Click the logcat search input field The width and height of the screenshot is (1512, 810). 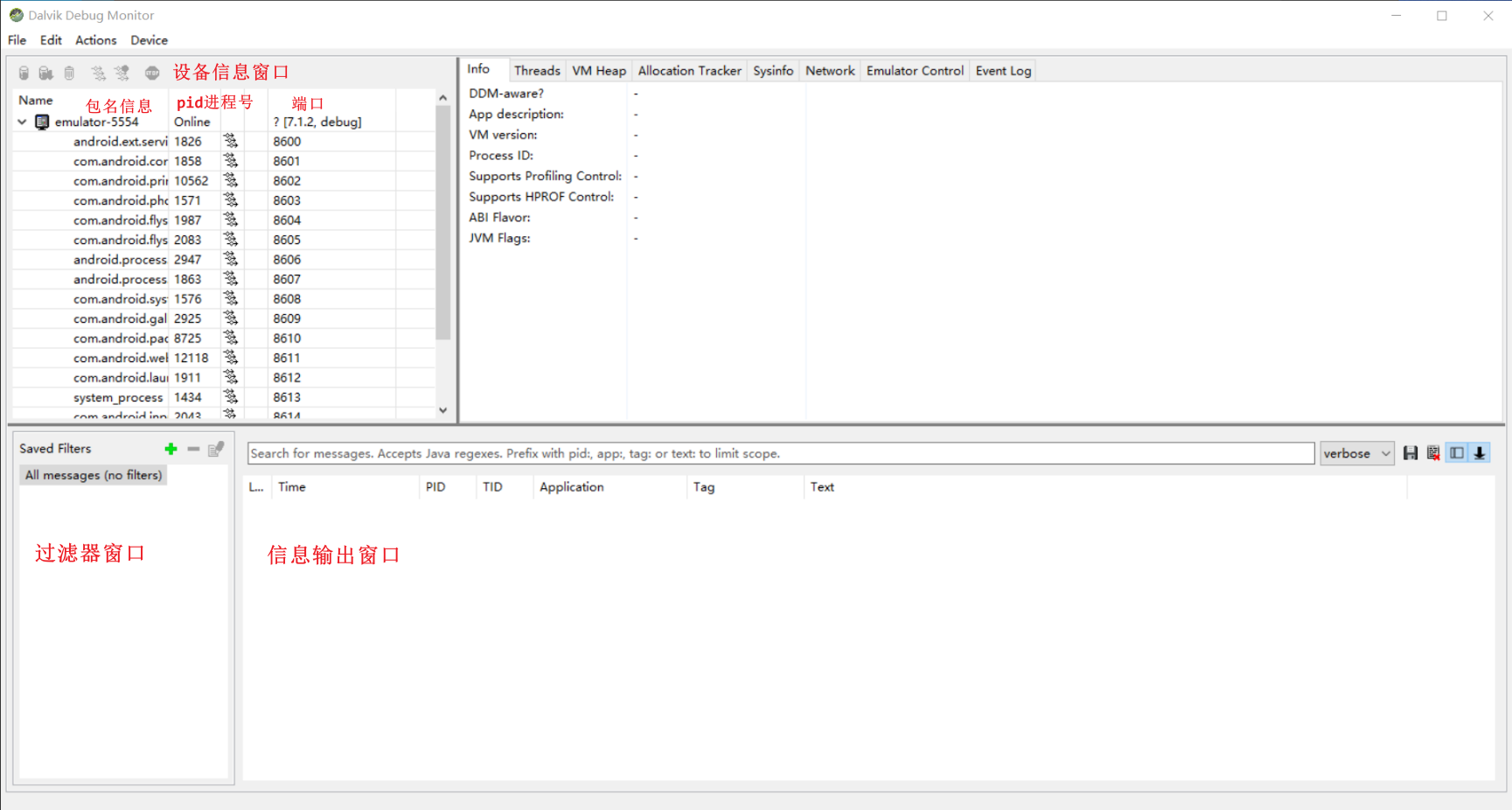pyautogui.click(x=781, y=453)
